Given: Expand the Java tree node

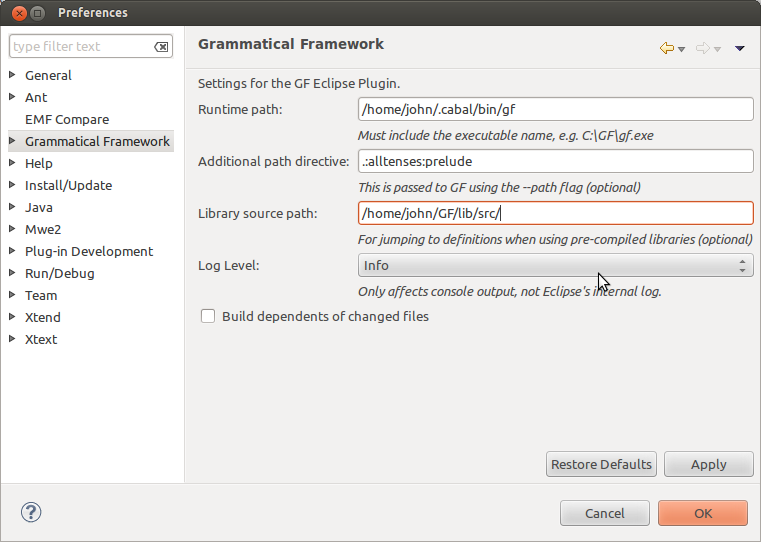Looking at the screenshot, I should 12,207.
